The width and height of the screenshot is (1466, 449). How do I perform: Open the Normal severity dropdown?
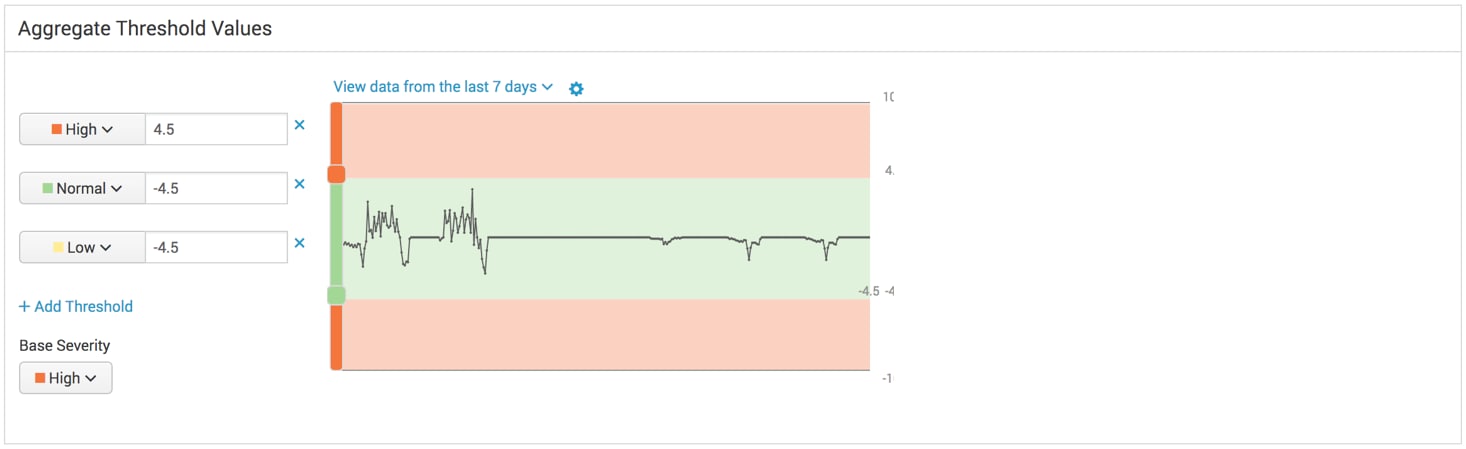[82, 188]
